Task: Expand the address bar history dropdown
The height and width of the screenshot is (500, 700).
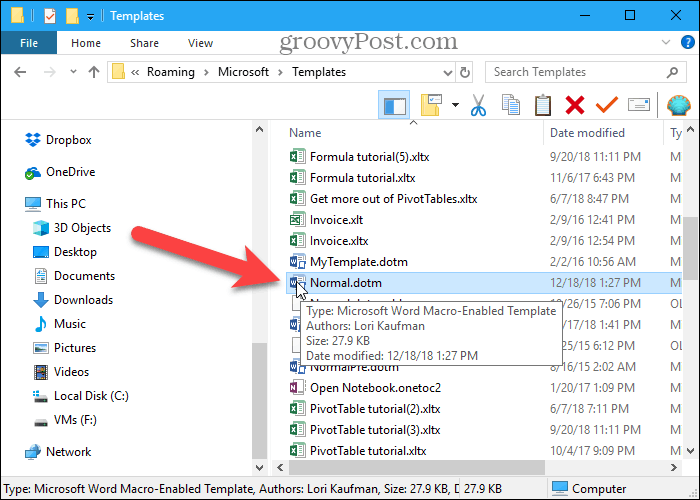Action: [447, 72]
